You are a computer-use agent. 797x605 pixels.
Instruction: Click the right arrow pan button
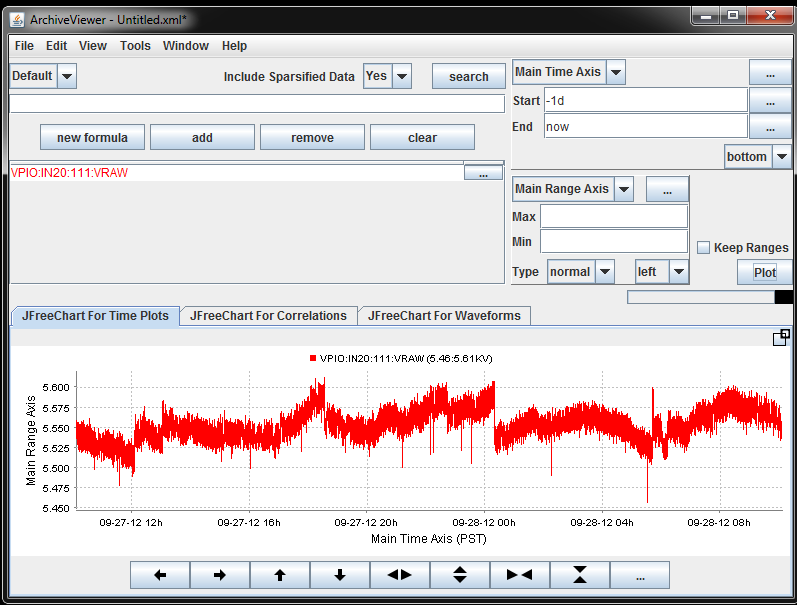[x=219, y=575]
